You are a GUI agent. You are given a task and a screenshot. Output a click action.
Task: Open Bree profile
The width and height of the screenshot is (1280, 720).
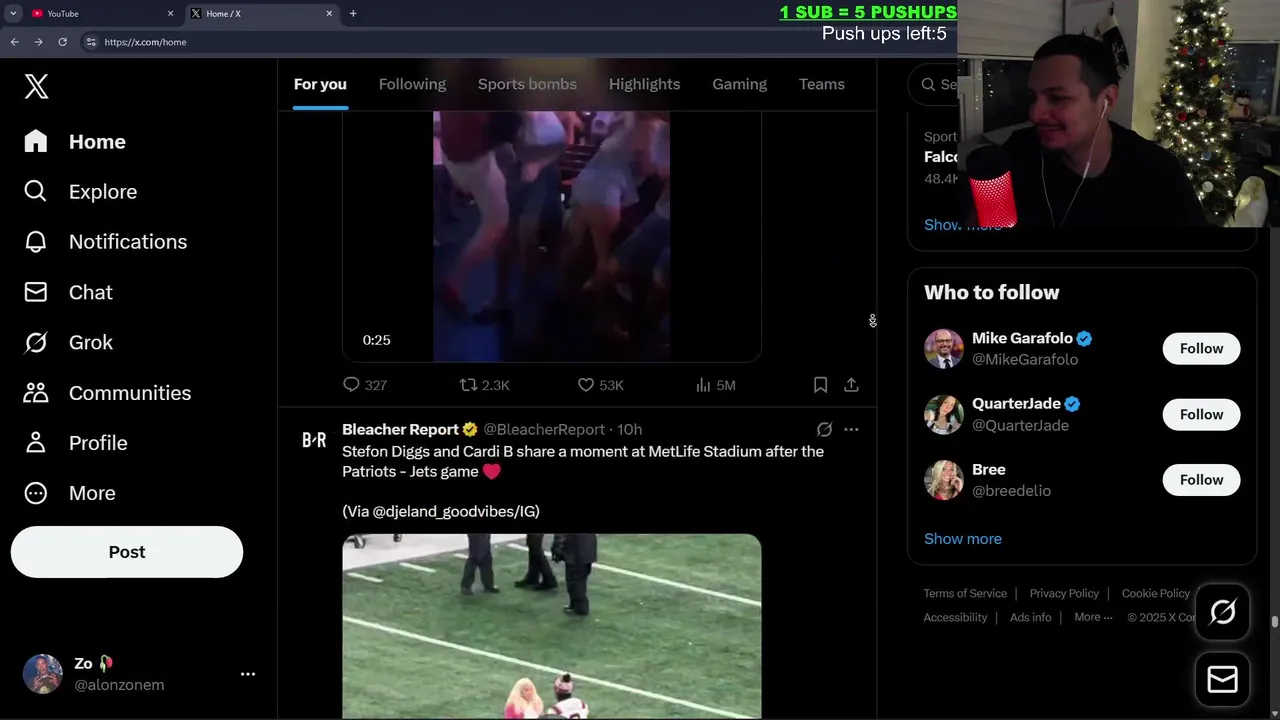click(x=989, y=469)
